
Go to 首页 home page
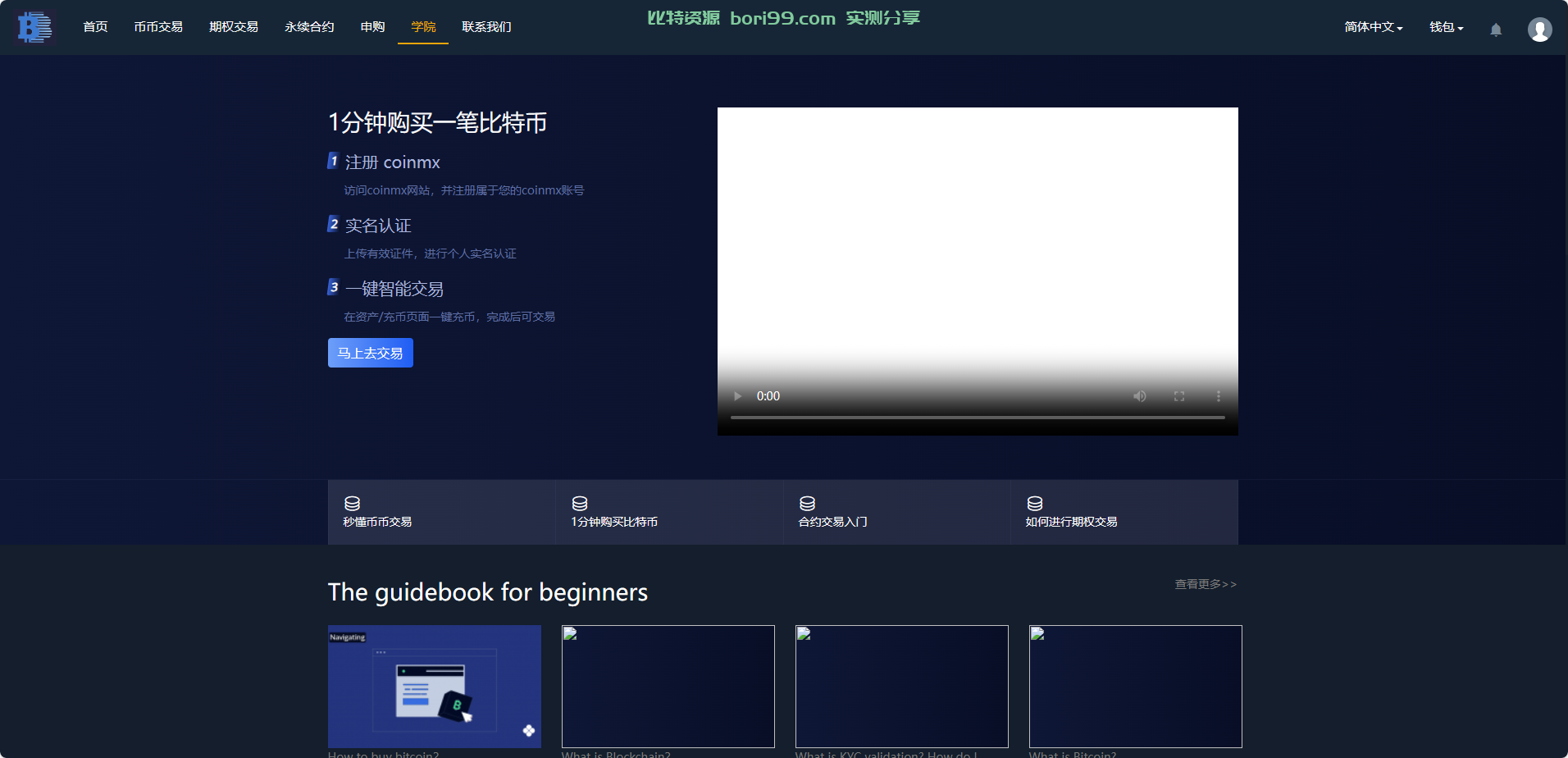pos(95,27)
